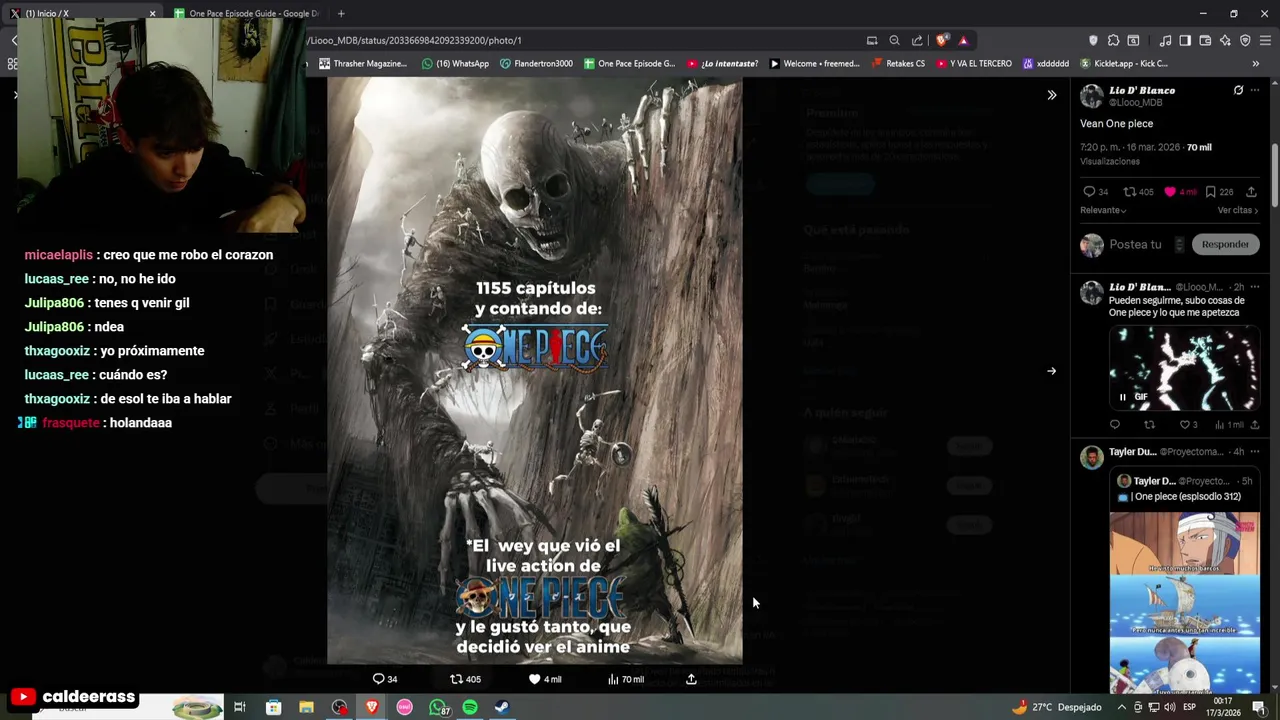
Task: Repost the Pueden seguirme comment
Action: point(1149,425)
